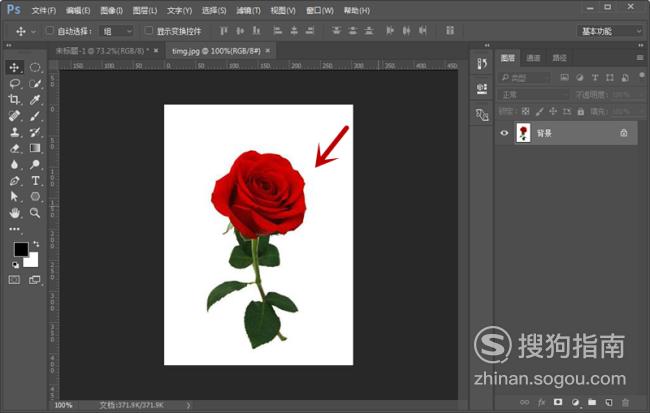Open the Properties panel icon
Image resolution: width=650 pixels, height=413 pixels.
point(482,88)
